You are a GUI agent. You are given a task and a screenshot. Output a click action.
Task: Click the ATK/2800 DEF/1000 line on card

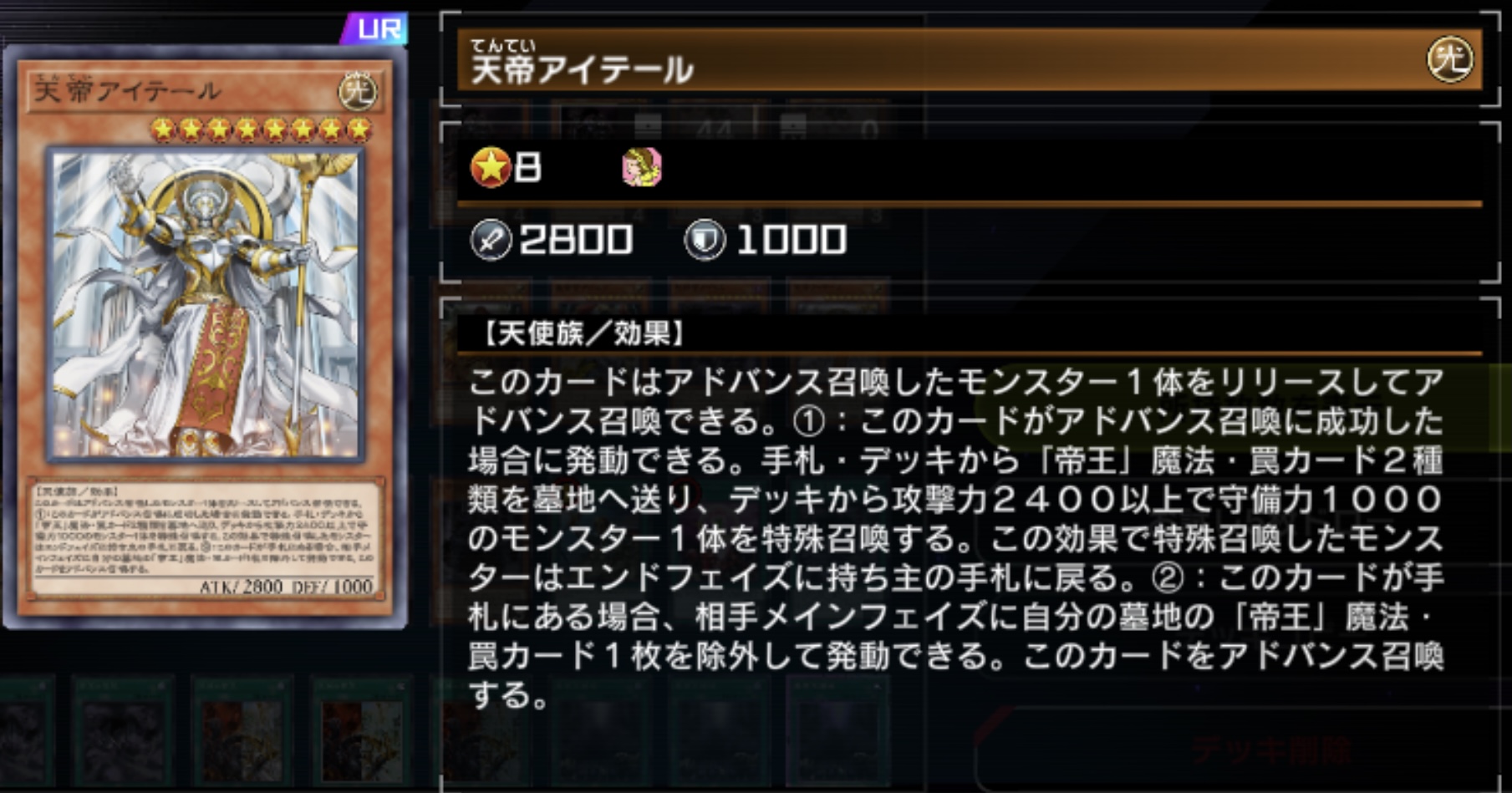click(x=285, y=586)
